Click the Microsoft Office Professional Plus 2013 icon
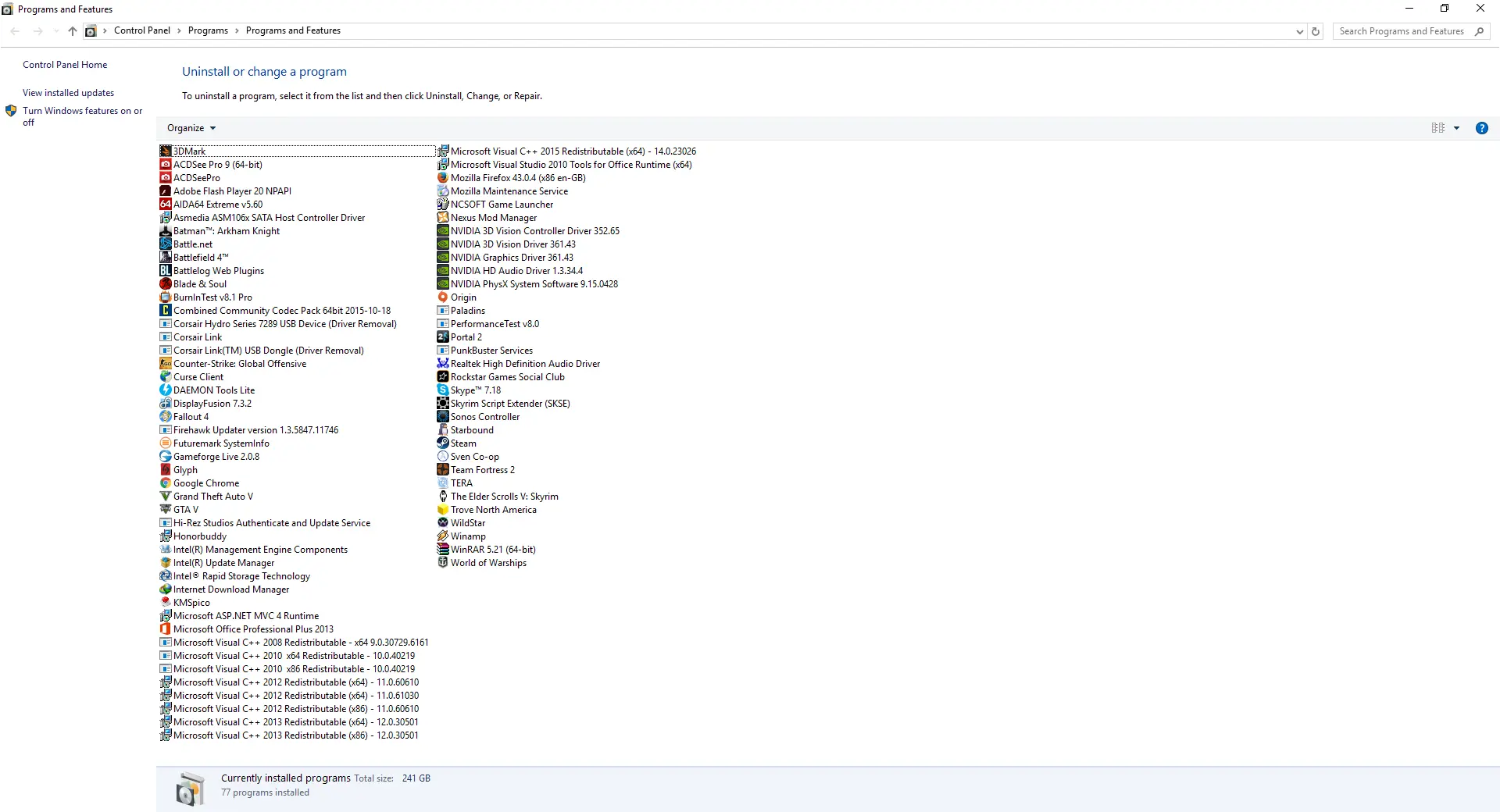1500x812 pixels. coord(166,629)
